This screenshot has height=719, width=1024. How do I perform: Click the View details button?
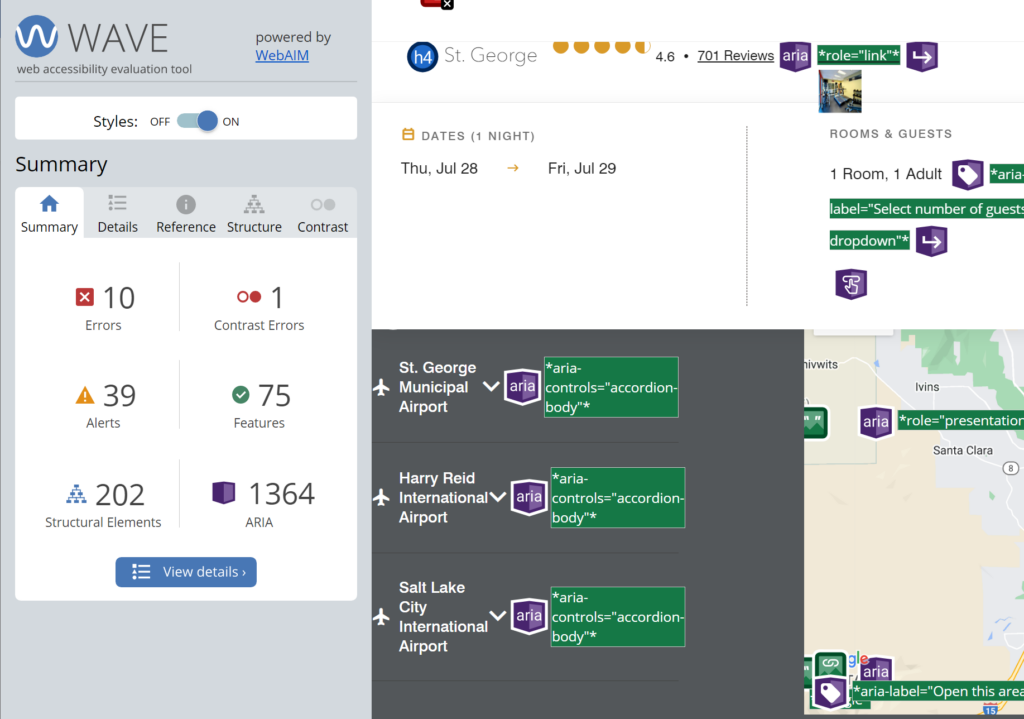click(186, 572)
